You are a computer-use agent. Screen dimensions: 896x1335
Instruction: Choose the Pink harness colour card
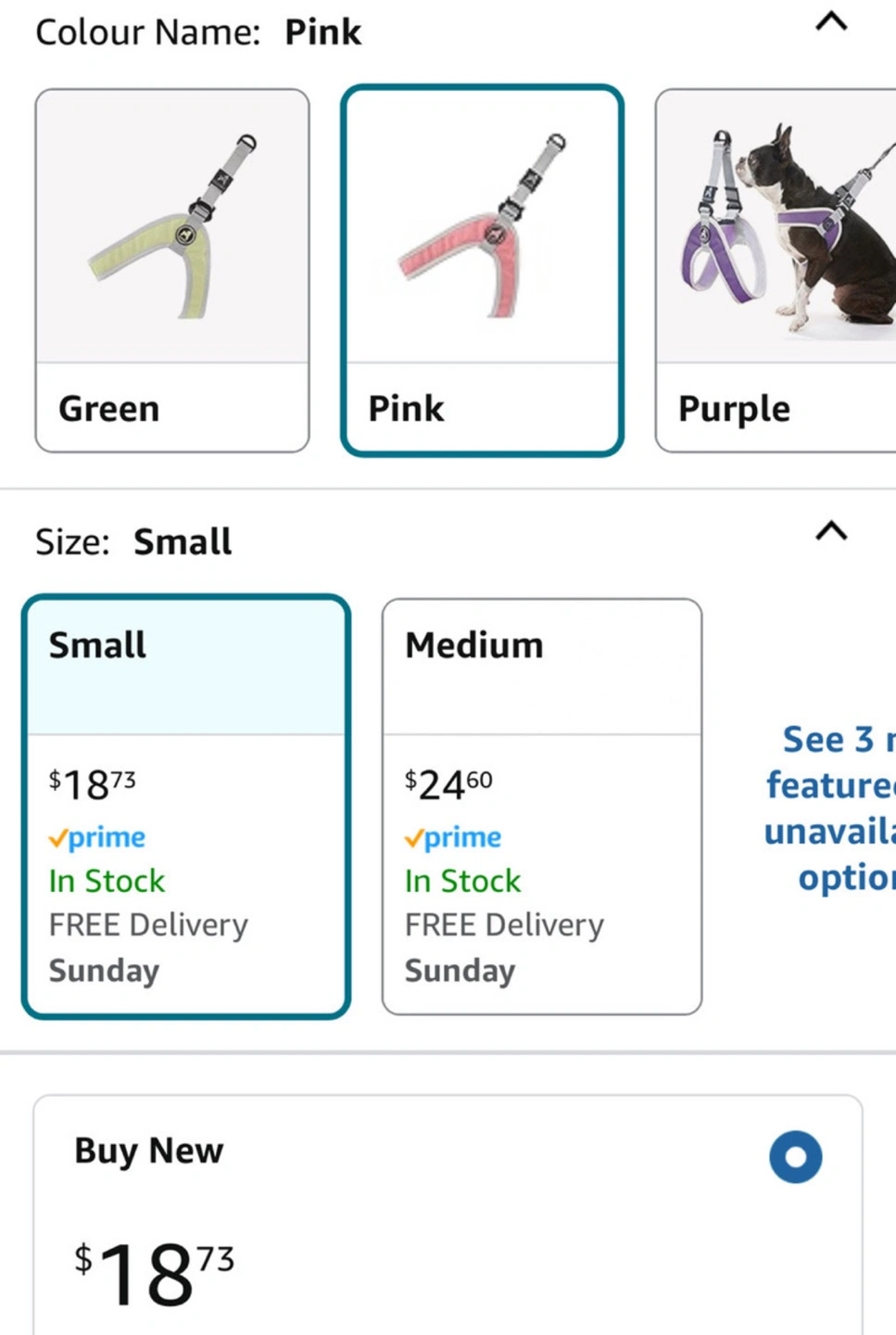(482, 271)
